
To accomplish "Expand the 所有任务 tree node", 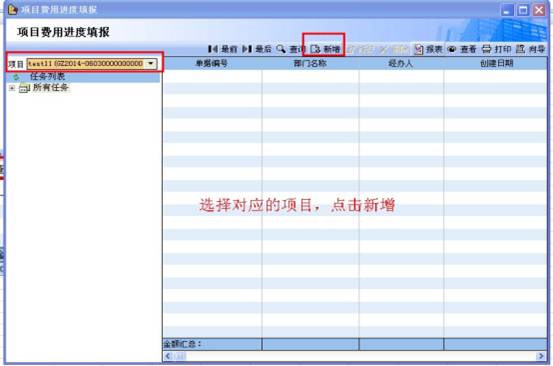I will (12, 88).
